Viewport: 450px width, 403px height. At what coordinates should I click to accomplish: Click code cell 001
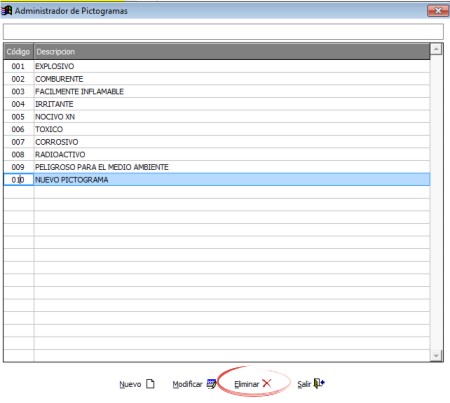click(x=18, y=66)
